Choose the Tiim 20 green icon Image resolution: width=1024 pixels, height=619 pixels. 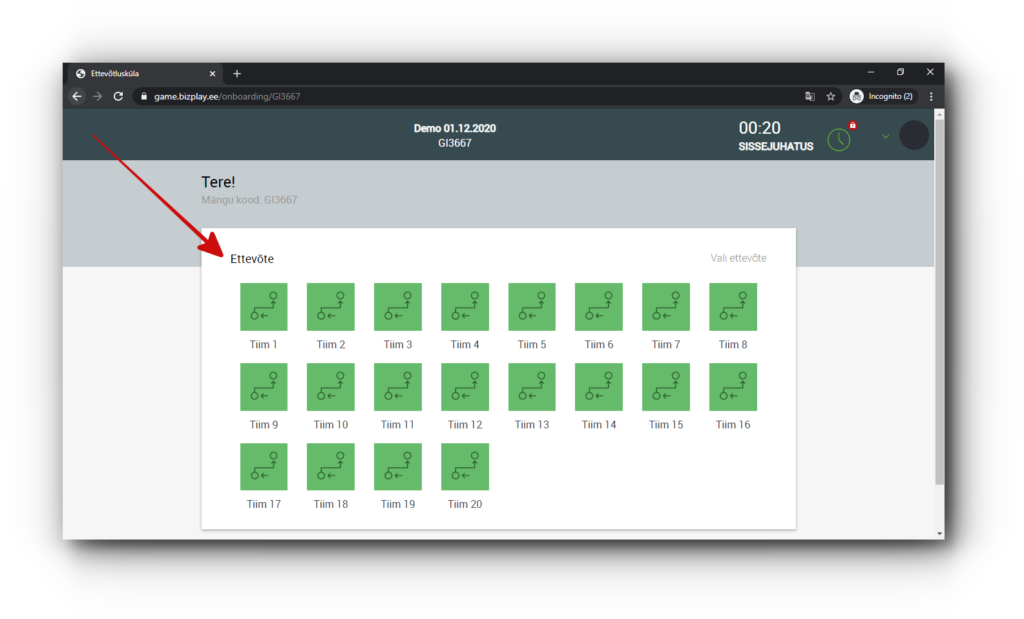coord(464,467)
